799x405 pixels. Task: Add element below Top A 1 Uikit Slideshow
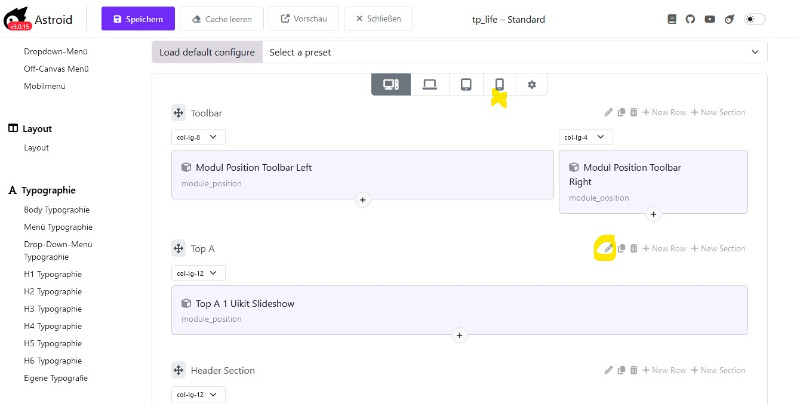(459, 336)
